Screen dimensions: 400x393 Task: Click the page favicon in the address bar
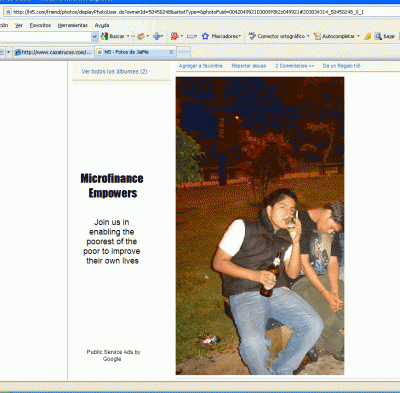(x=8, y=12)
